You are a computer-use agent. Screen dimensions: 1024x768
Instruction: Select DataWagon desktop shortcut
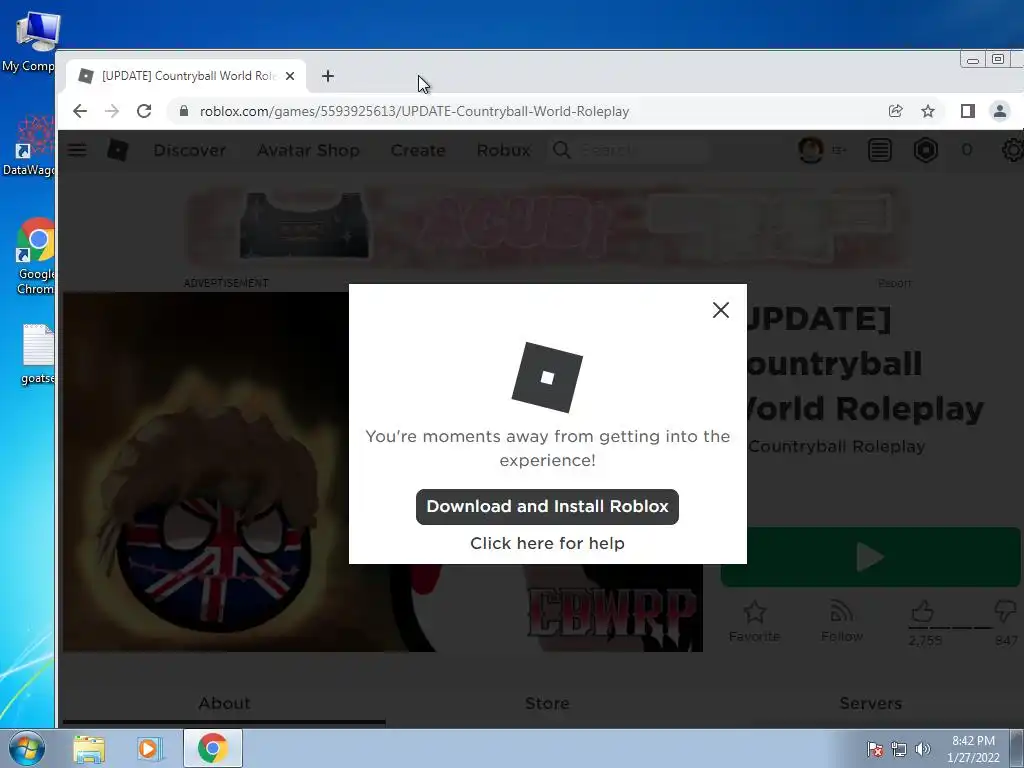point(29,147)
